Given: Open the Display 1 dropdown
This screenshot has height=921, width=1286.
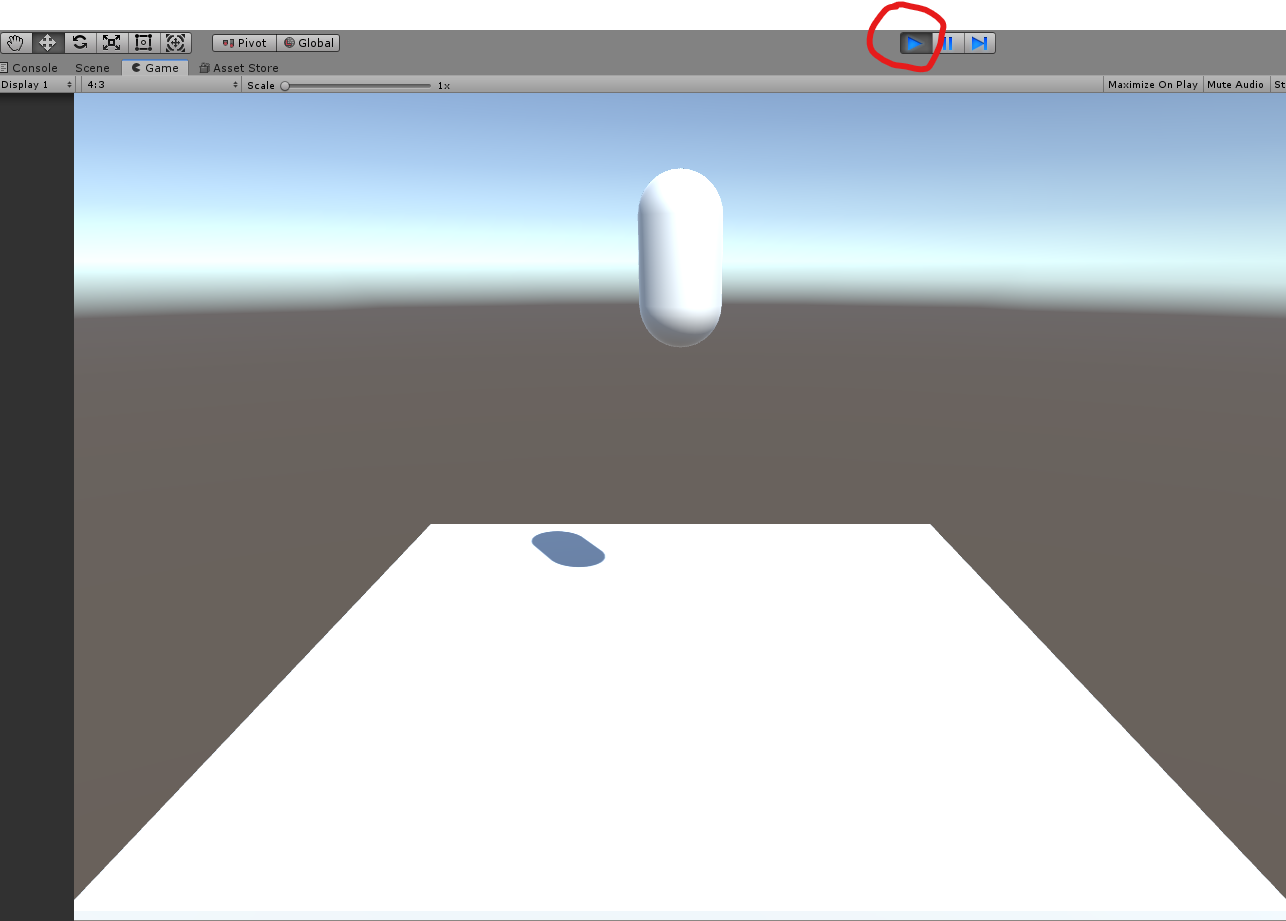Looking at the screenshot, I should click(38, 85).
